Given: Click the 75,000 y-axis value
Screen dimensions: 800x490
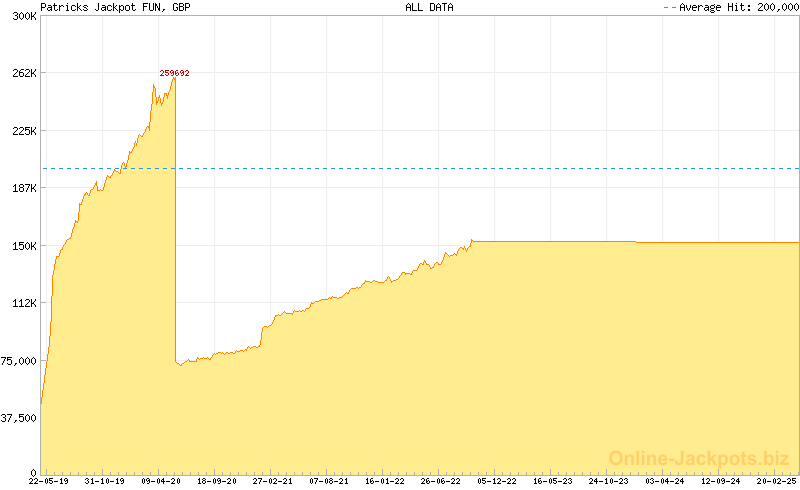Looking at the screenshot, I should pos(19,361).
